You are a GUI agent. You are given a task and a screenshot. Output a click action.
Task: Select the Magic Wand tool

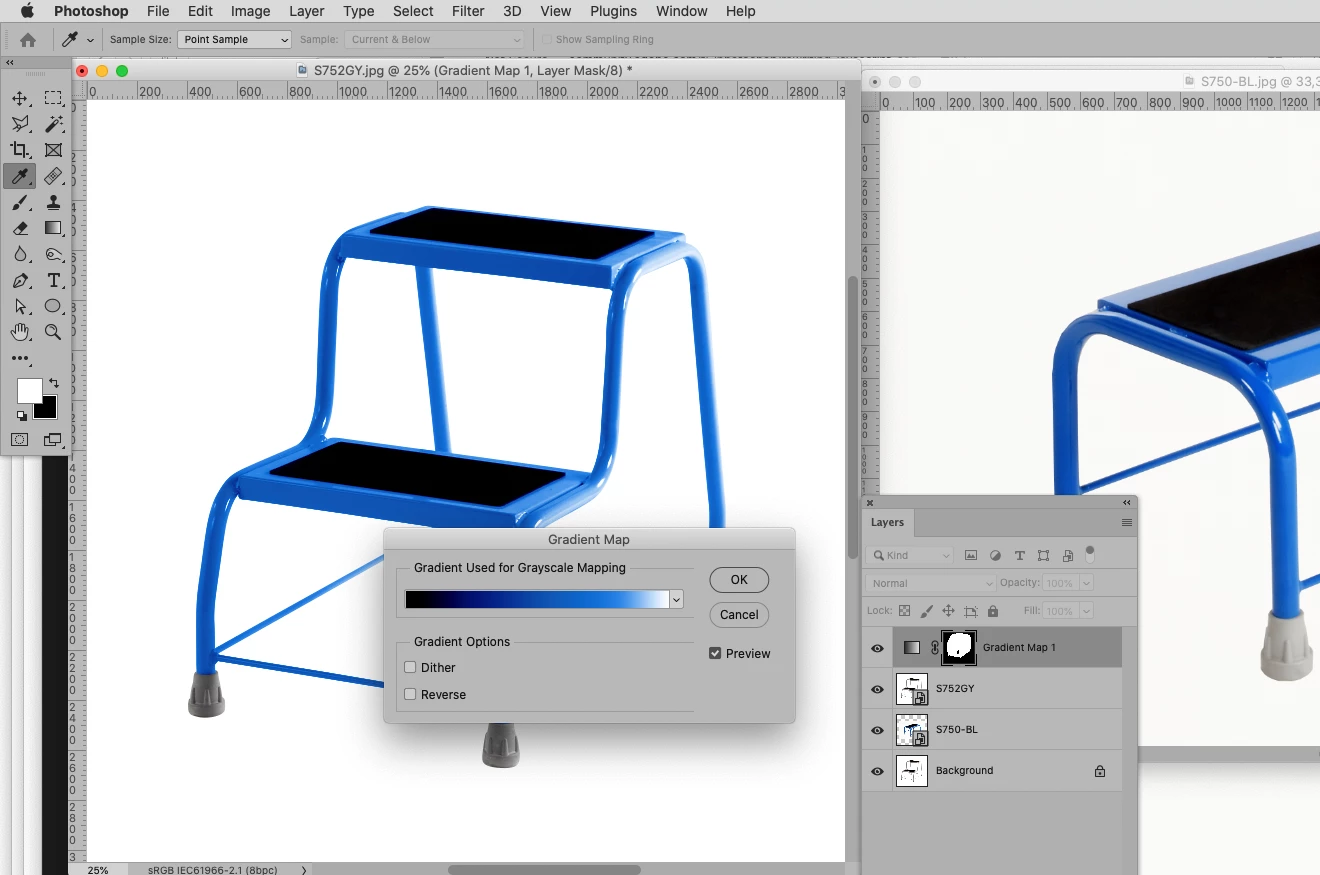point(53,124)
